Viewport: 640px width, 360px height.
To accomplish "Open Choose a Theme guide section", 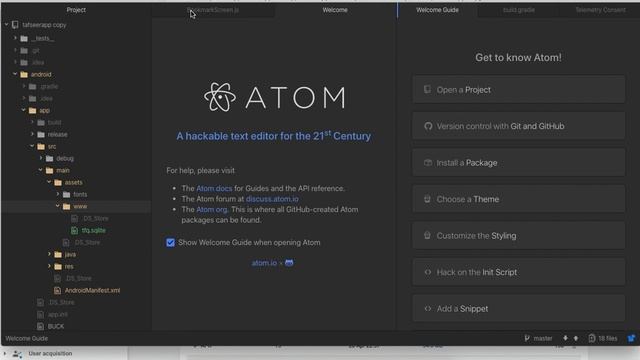I will (x=518, y=199).
